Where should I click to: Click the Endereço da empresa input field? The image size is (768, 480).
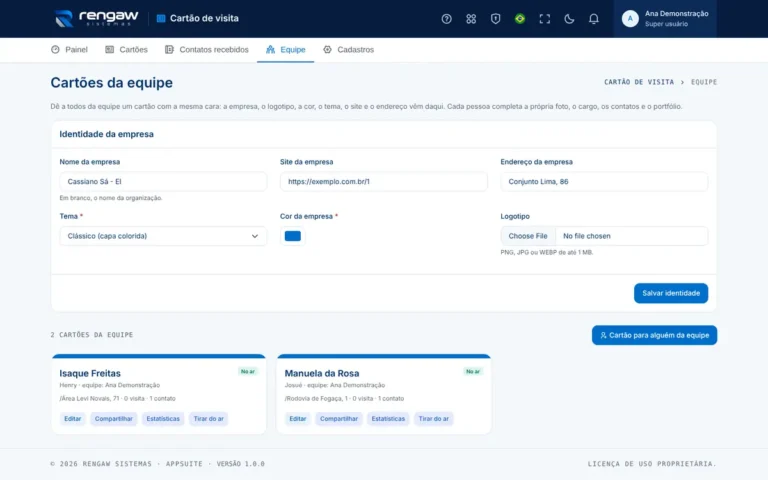604,182
